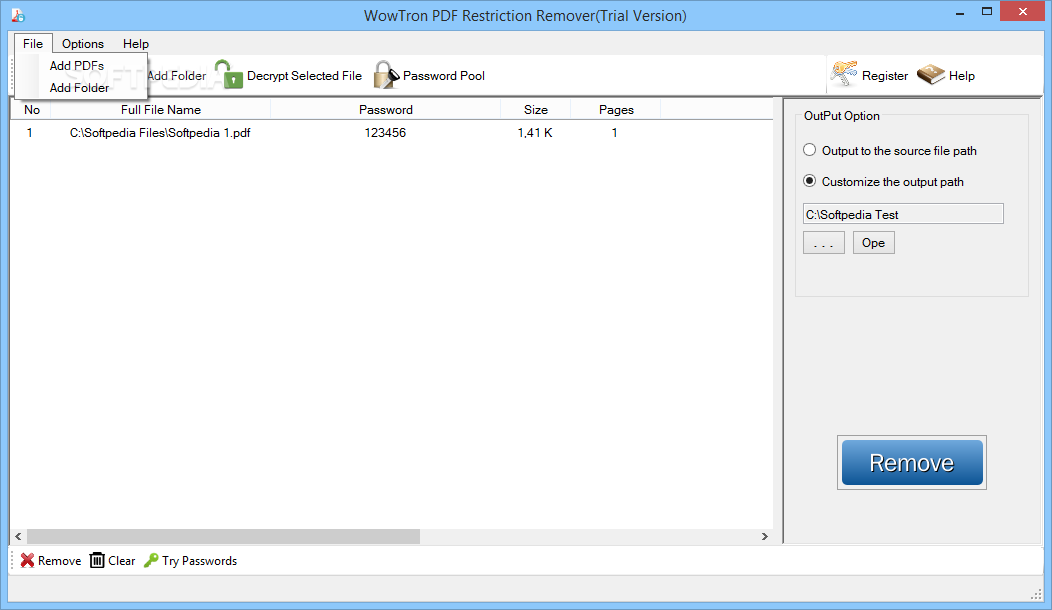1052x610 pixels.
Task: Click the big blue Remove button
Action: (x=912, y=462)
